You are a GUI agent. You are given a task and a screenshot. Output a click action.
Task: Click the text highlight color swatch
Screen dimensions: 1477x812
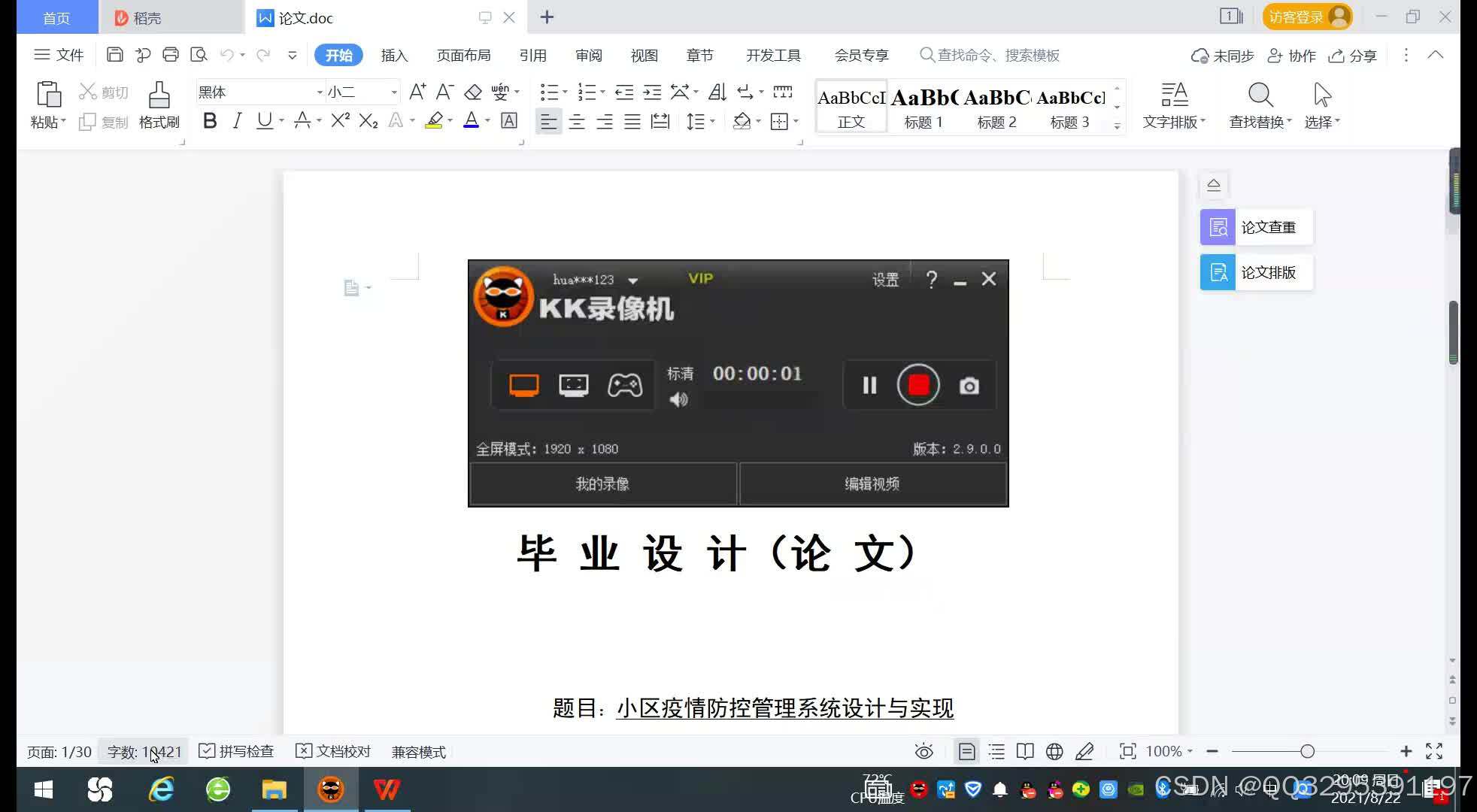click(434, 121)
